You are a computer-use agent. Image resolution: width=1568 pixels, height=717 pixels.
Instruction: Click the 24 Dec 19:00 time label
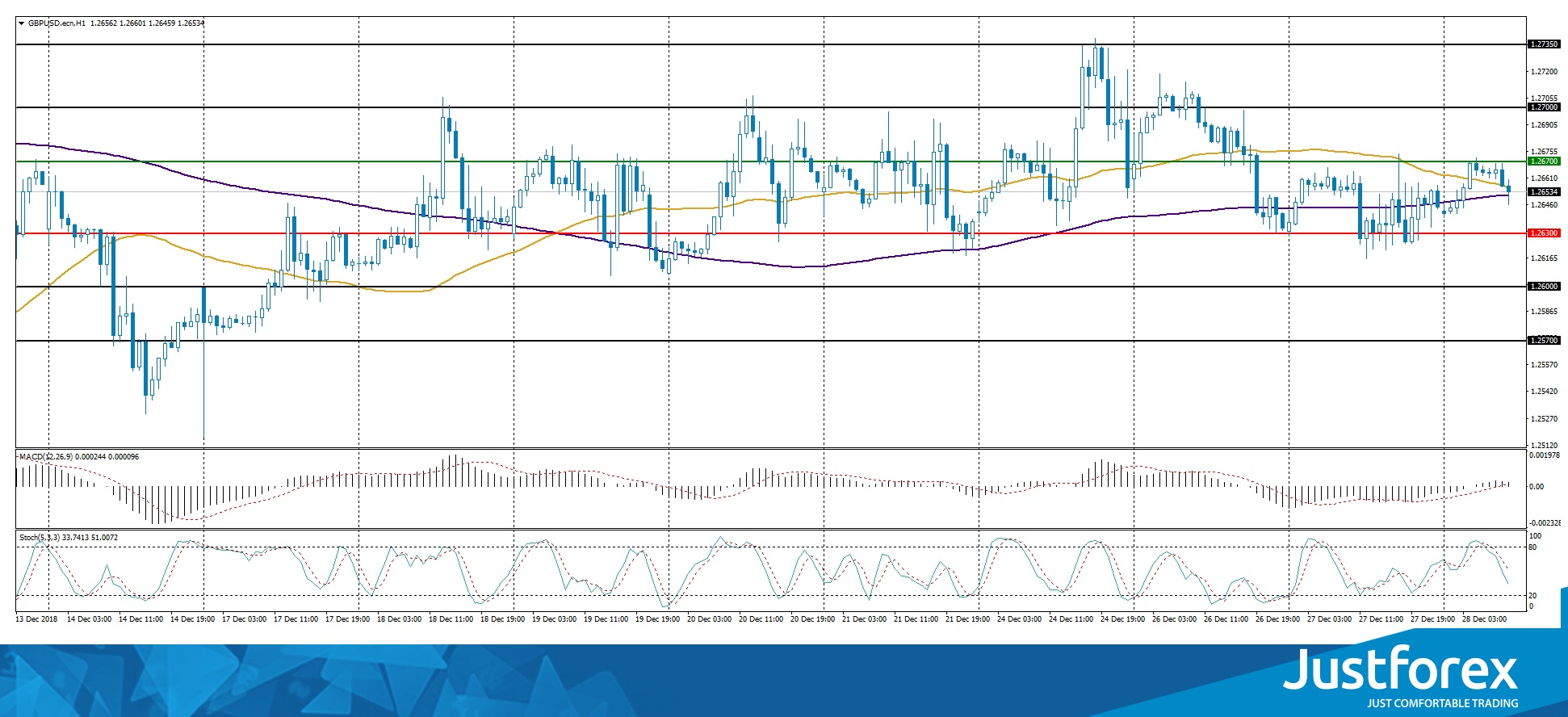pos(1122,619)
